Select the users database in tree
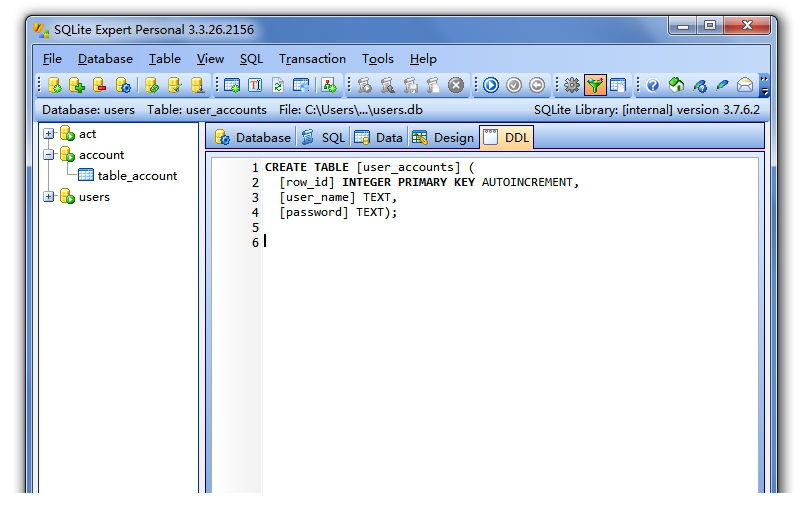The image size is (800, 512). (x=94, y=196)
